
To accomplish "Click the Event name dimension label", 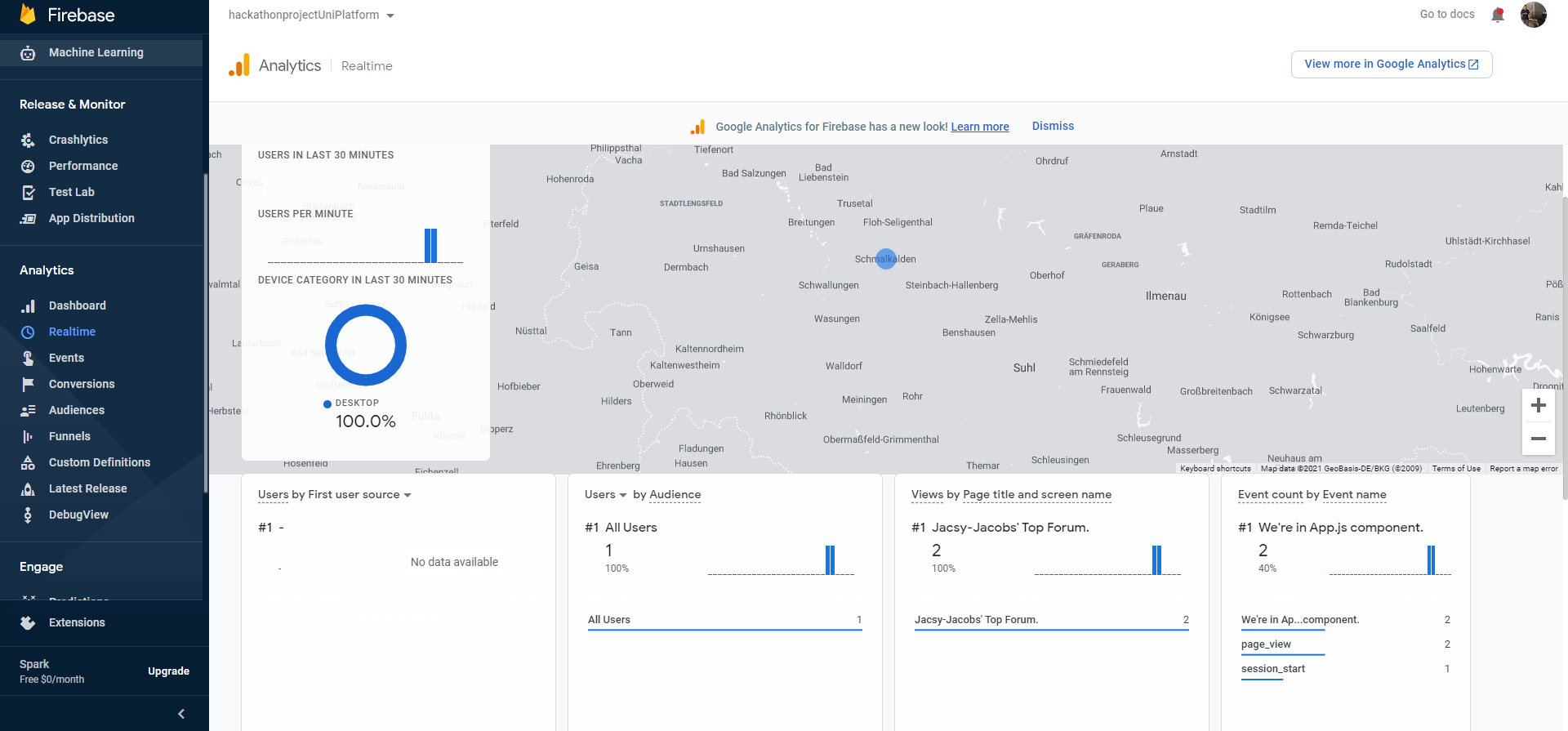I will point(1355,495).
